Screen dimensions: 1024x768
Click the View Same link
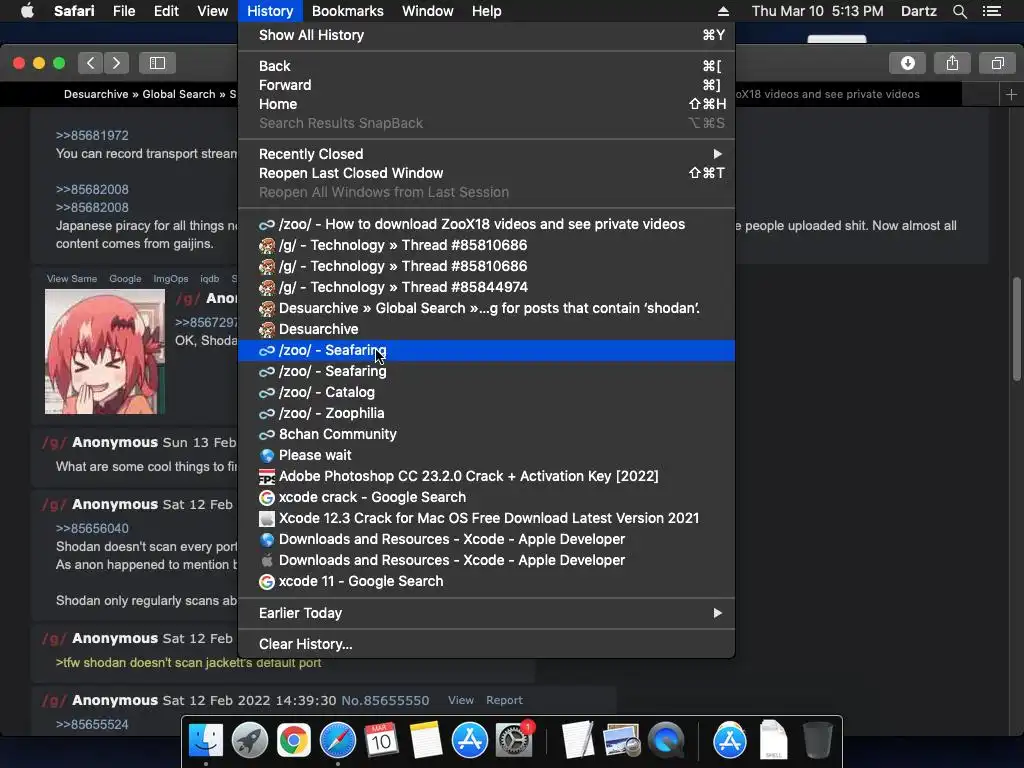72,279
